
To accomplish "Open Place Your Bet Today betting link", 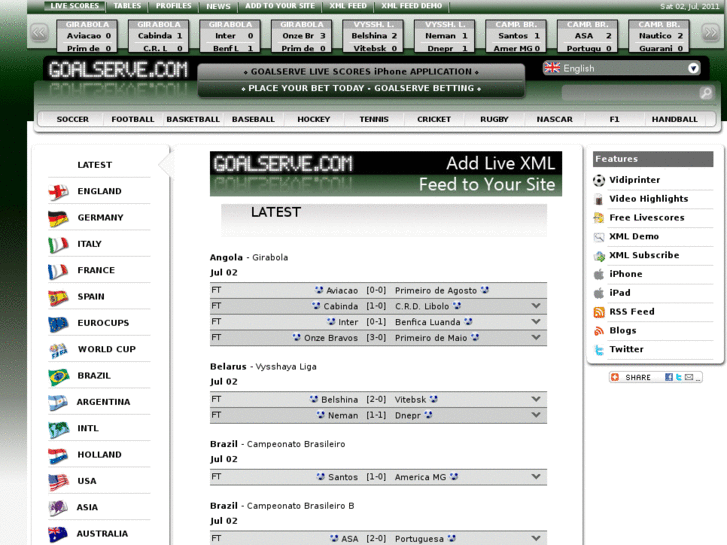I will tap(361, 89).
